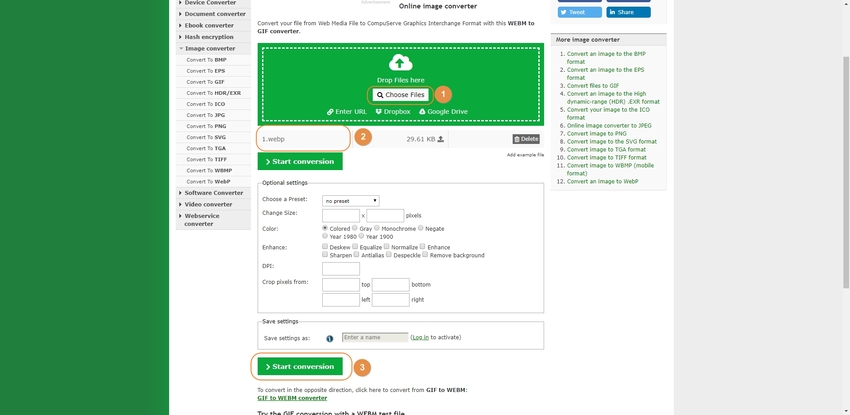Open Convert To EPS in sidebar
Screen dimensions: 850x415
click(x=206, y=71)
